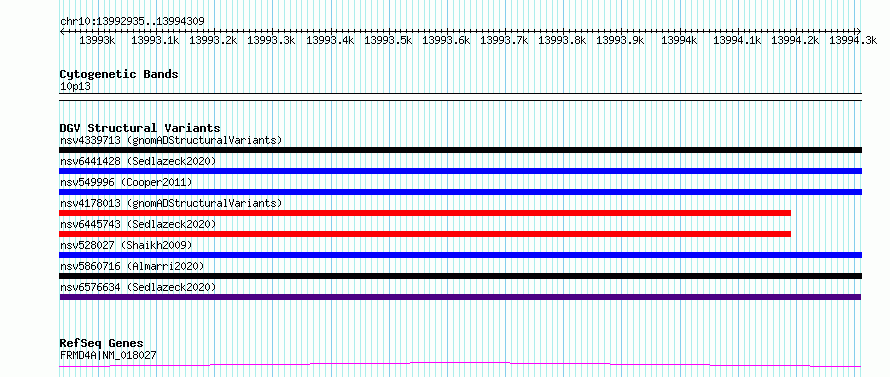890x377 pixels.
Task: Click the 10p13 cytogenetic band label
Action: pos(75,87)
